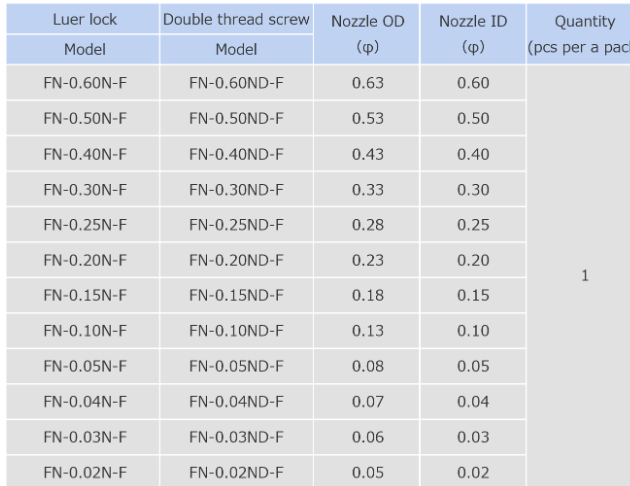Click the FN-0.30ND-F model entry
The width and height of the screenshot is (630, 486).
tap(237, 189)
